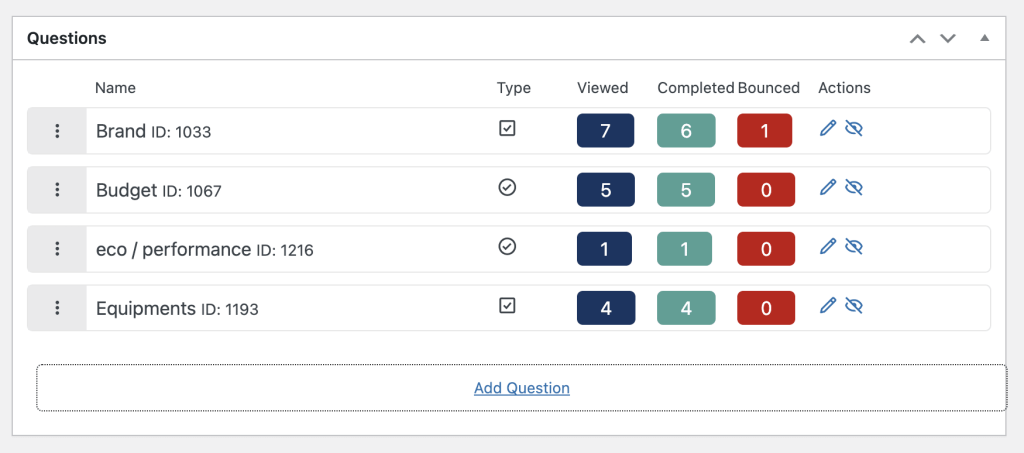Edit the Equipments question with pencil icon
Viewport: 1024px width, 453px height.
pos(827,306)
